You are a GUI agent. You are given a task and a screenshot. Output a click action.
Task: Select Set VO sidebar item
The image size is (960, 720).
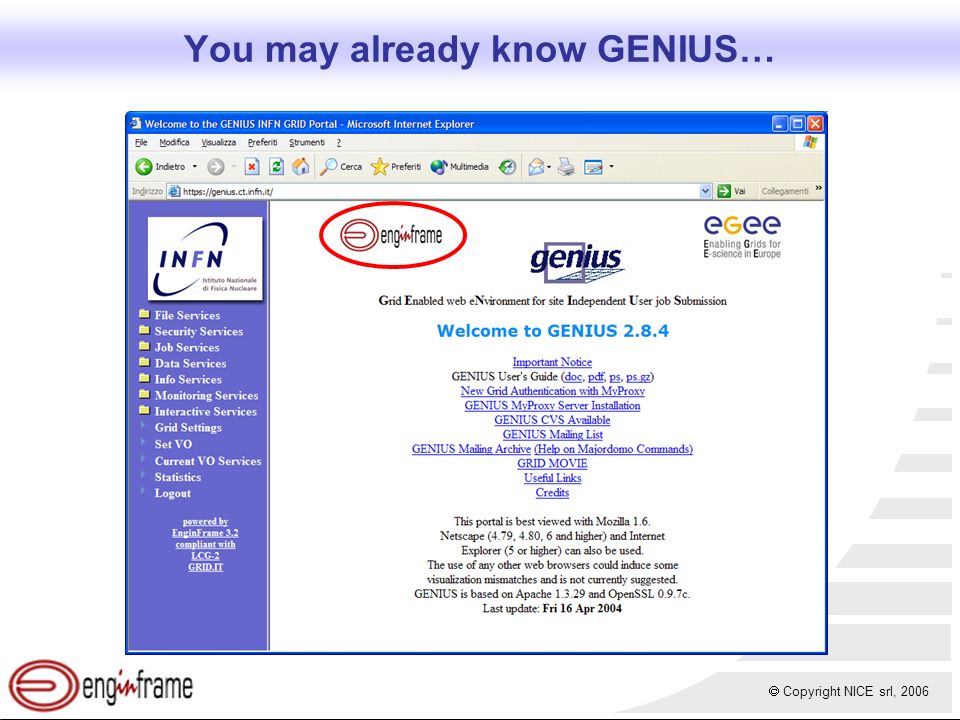click(173, 444)
